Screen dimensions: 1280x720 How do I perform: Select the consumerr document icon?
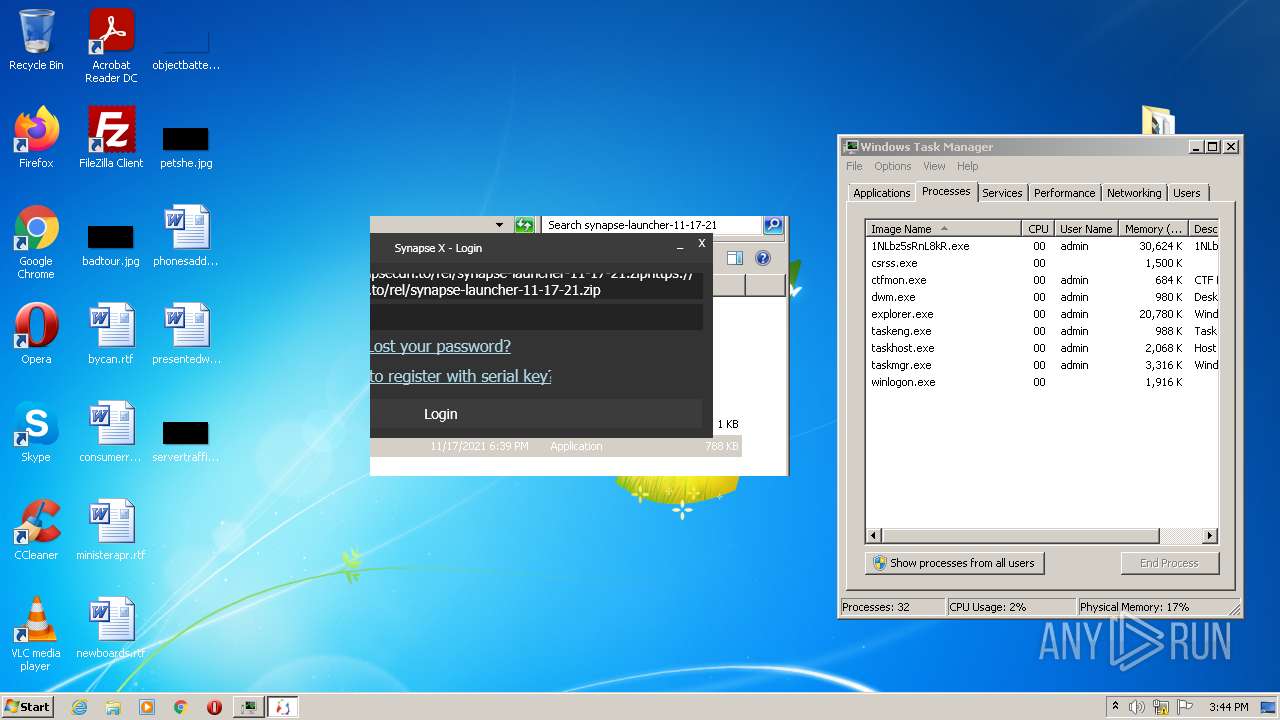point(111,432)
